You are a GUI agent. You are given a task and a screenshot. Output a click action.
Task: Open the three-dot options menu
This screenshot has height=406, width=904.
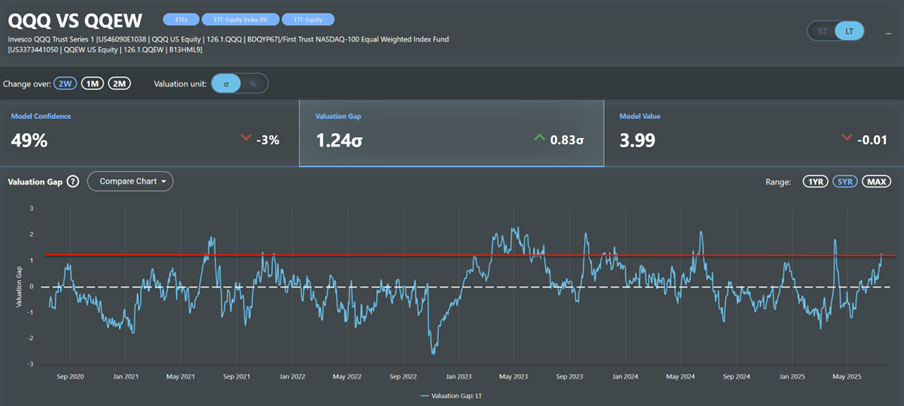(x=888, y=33)
